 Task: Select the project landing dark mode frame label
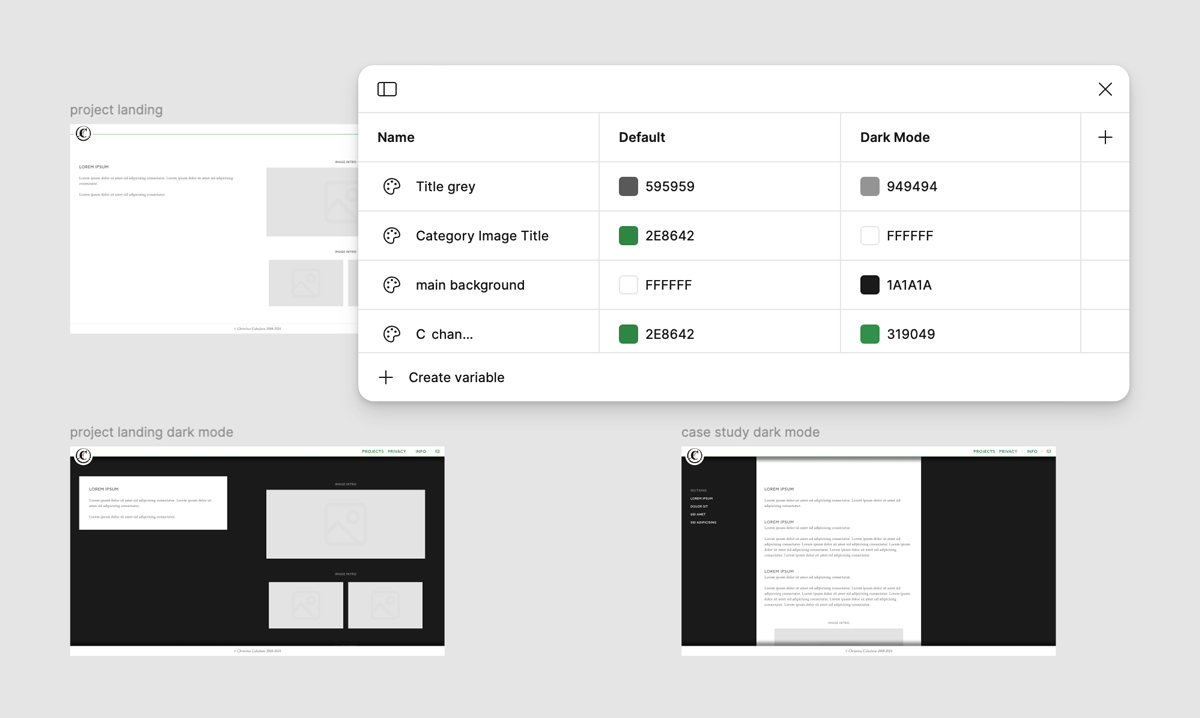point(151,431)
